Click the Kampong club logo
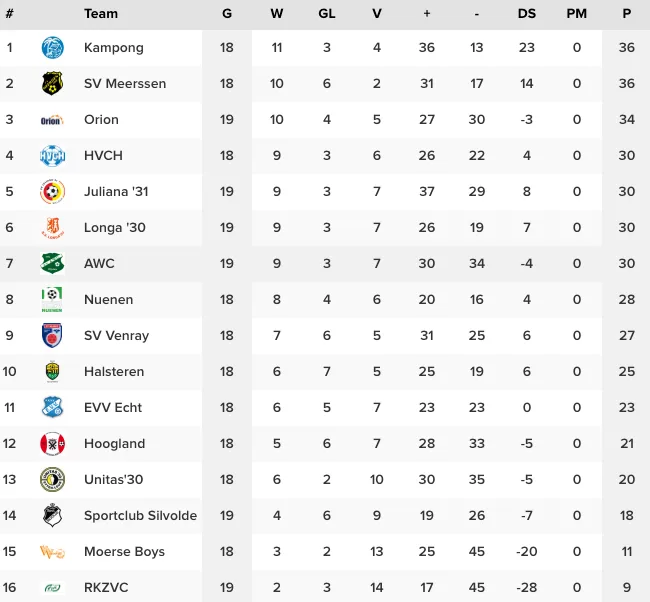650x602 pixels. pos(53,47)
